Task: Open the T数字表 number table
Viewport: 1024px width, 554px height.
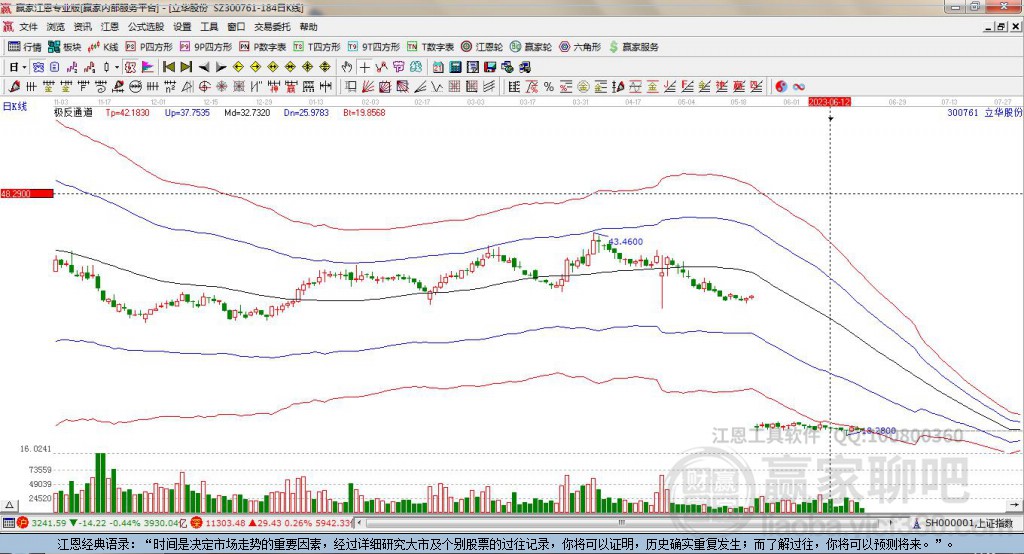Action: 432,47
